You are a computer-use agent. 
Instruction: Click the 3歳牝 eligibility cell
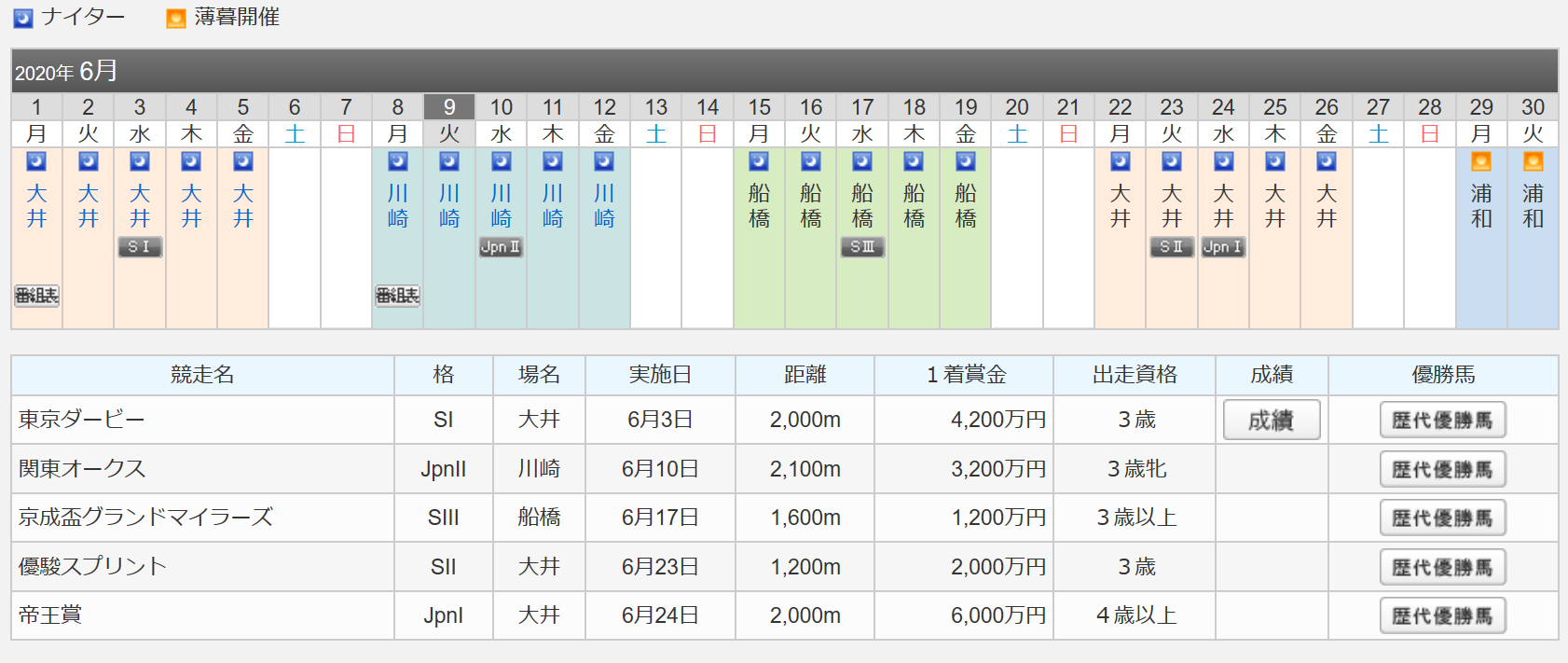[1135, 469]
